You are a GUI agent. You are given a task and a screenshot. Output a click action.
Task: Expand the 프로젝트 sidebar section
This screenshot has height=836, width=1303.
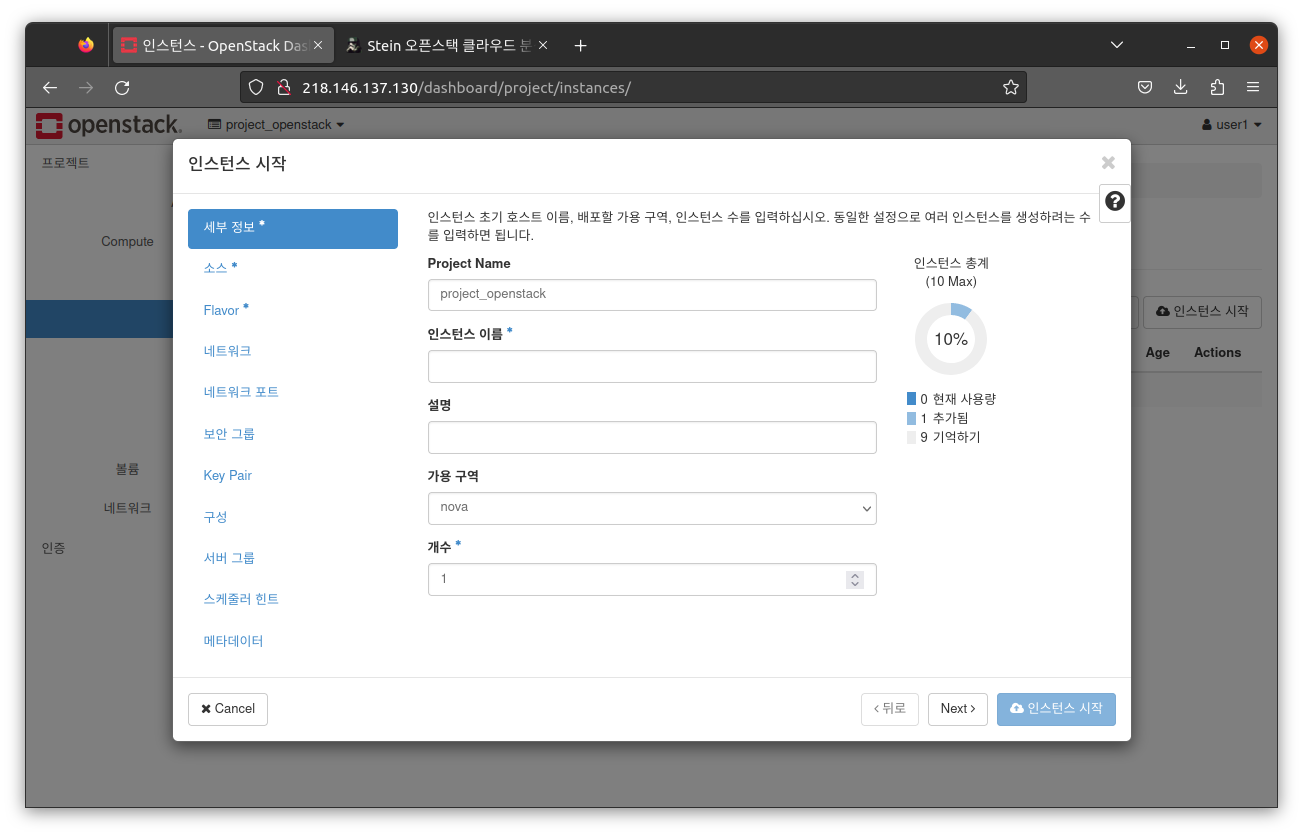(x=65, y=163)
